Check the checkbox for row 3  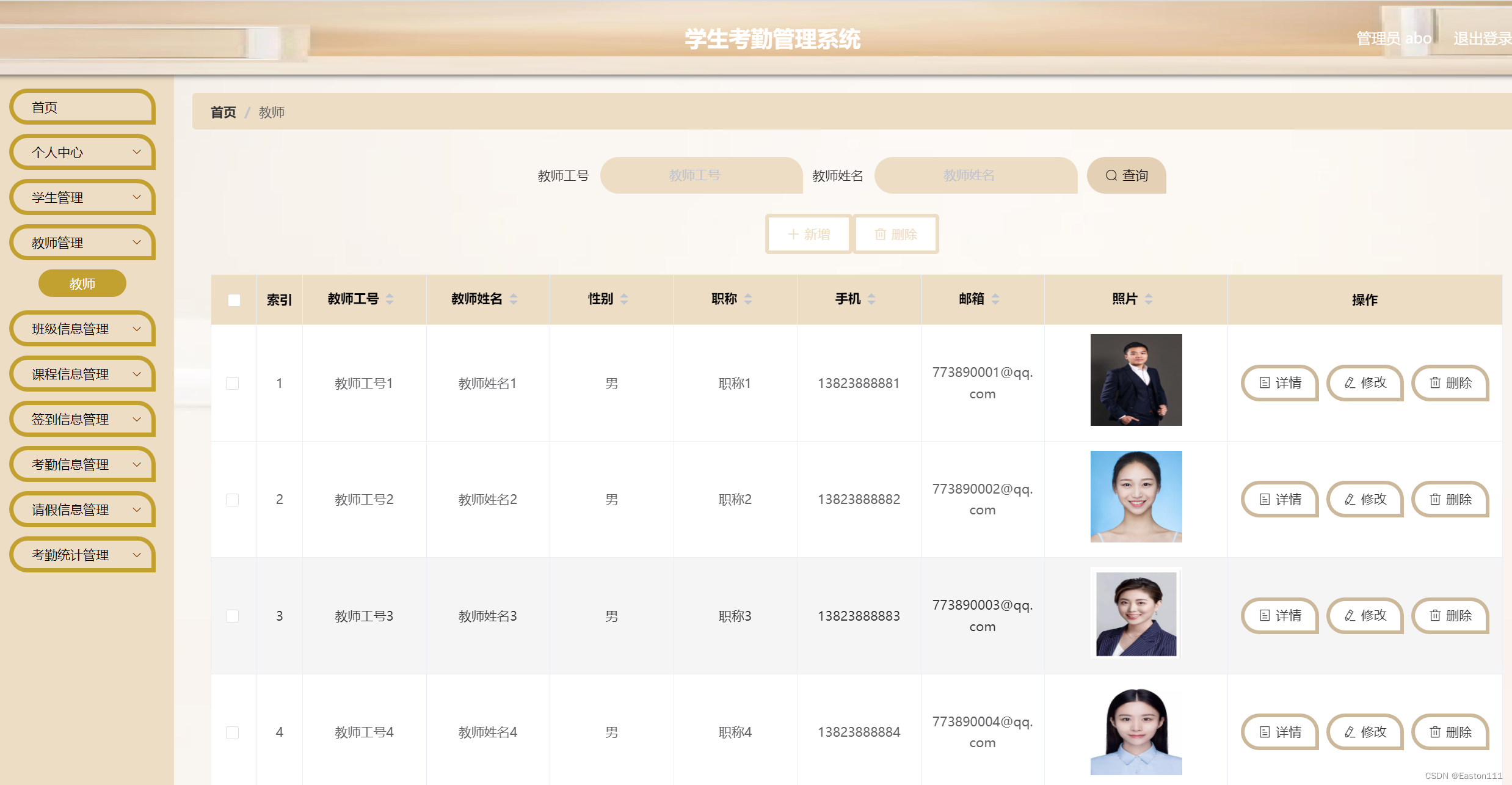pyautogui.click(x=233, y=616)
